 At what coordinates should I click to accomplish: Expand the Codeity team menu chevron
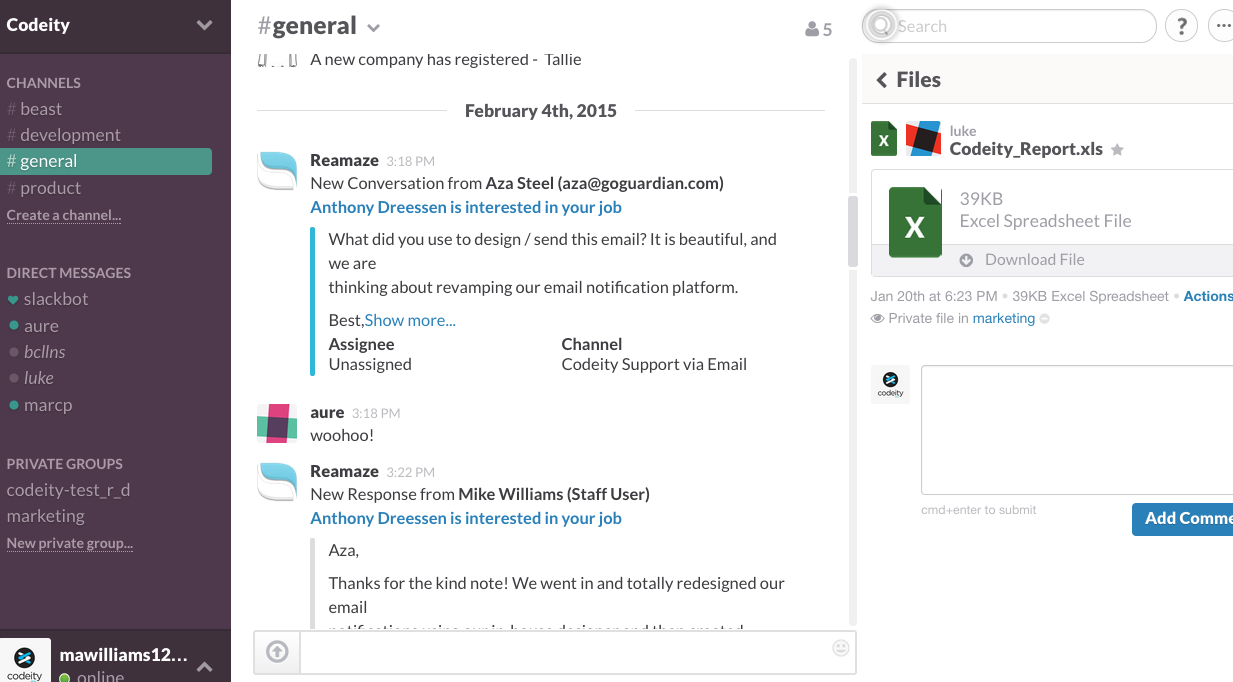(x=205, y=25)
